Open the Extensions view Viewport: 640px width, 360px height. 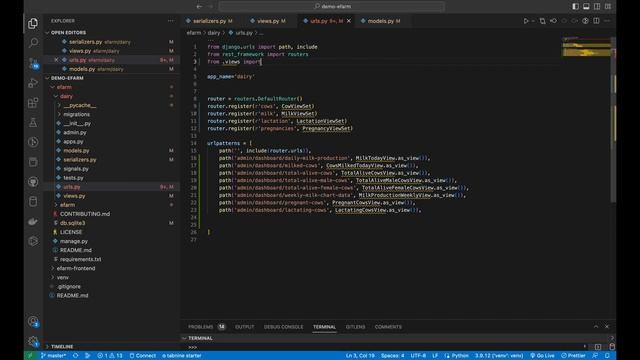pyautogui.click(x=33, y=102)
